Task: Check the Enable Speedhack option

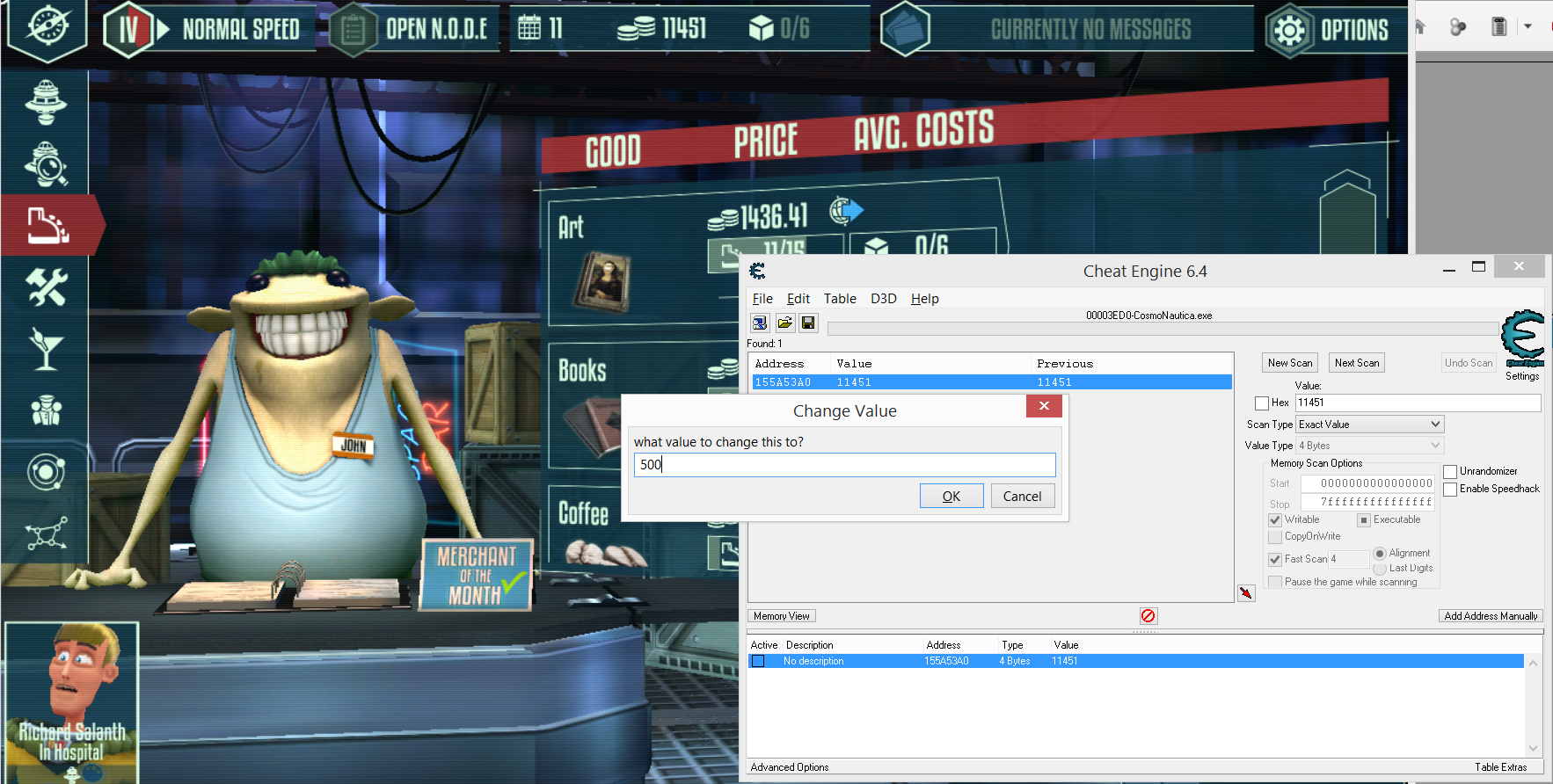Action: tap(1450, 490)
